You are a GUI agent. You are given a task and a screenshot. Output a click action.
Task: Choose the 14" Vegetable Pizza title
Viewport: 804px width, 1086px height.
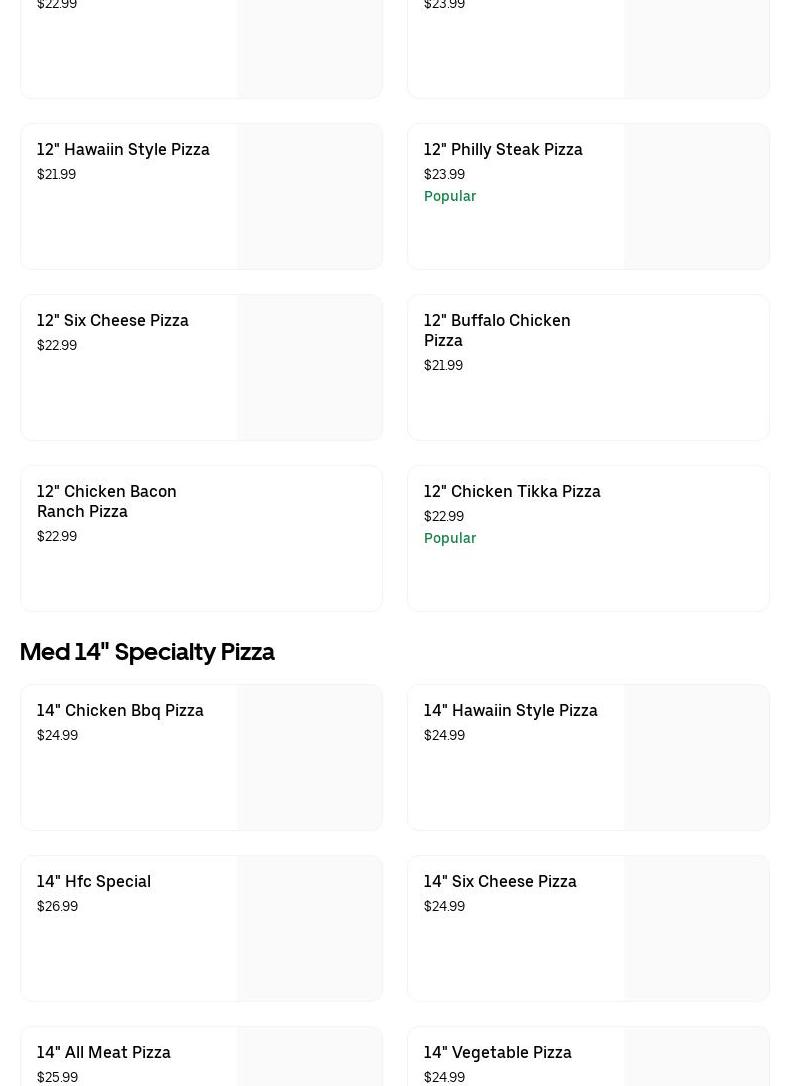[x=497, y=1053]
